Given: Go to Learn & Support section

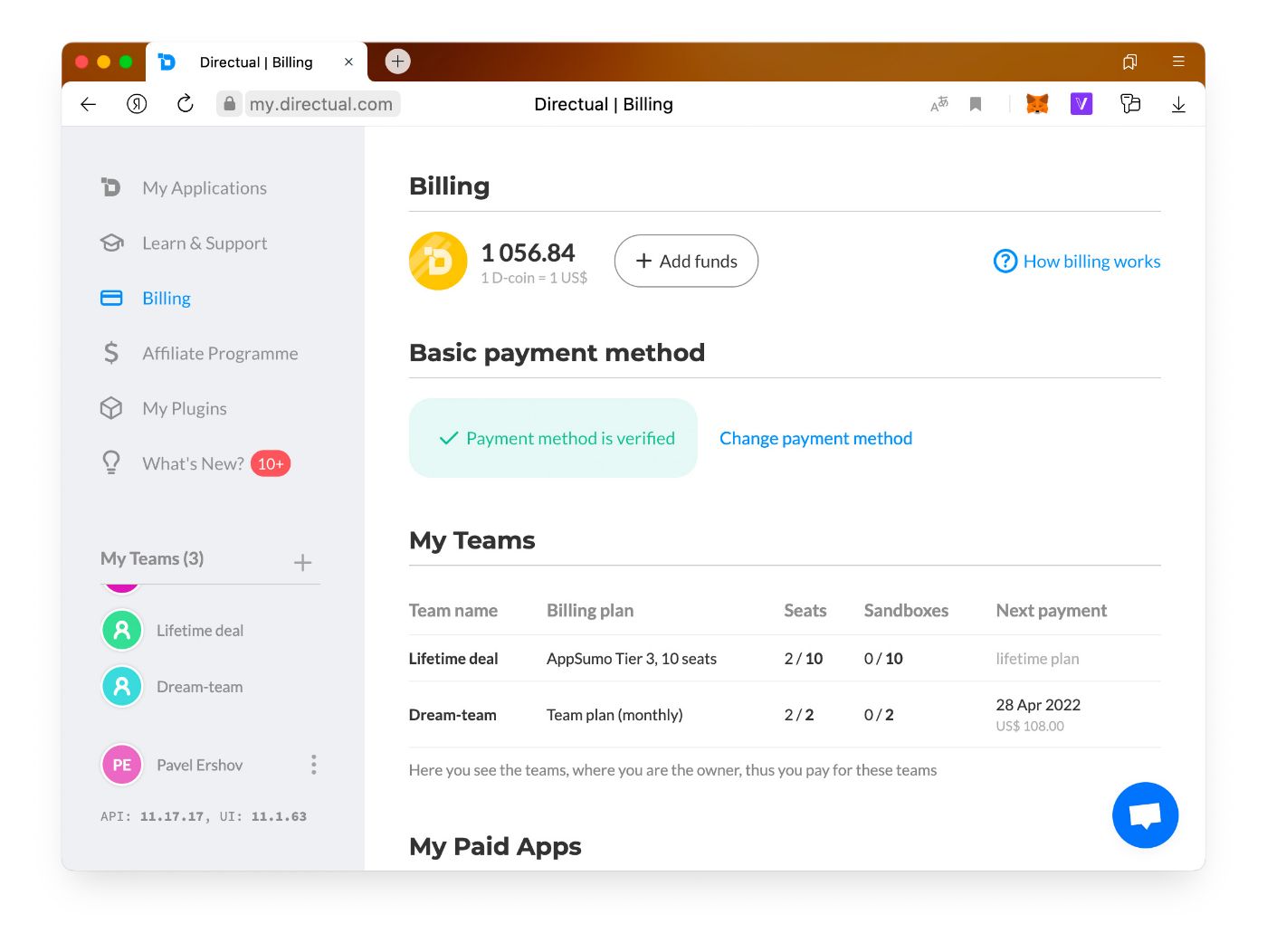Looking at the screenshot, I should click(x=205, y=243).
